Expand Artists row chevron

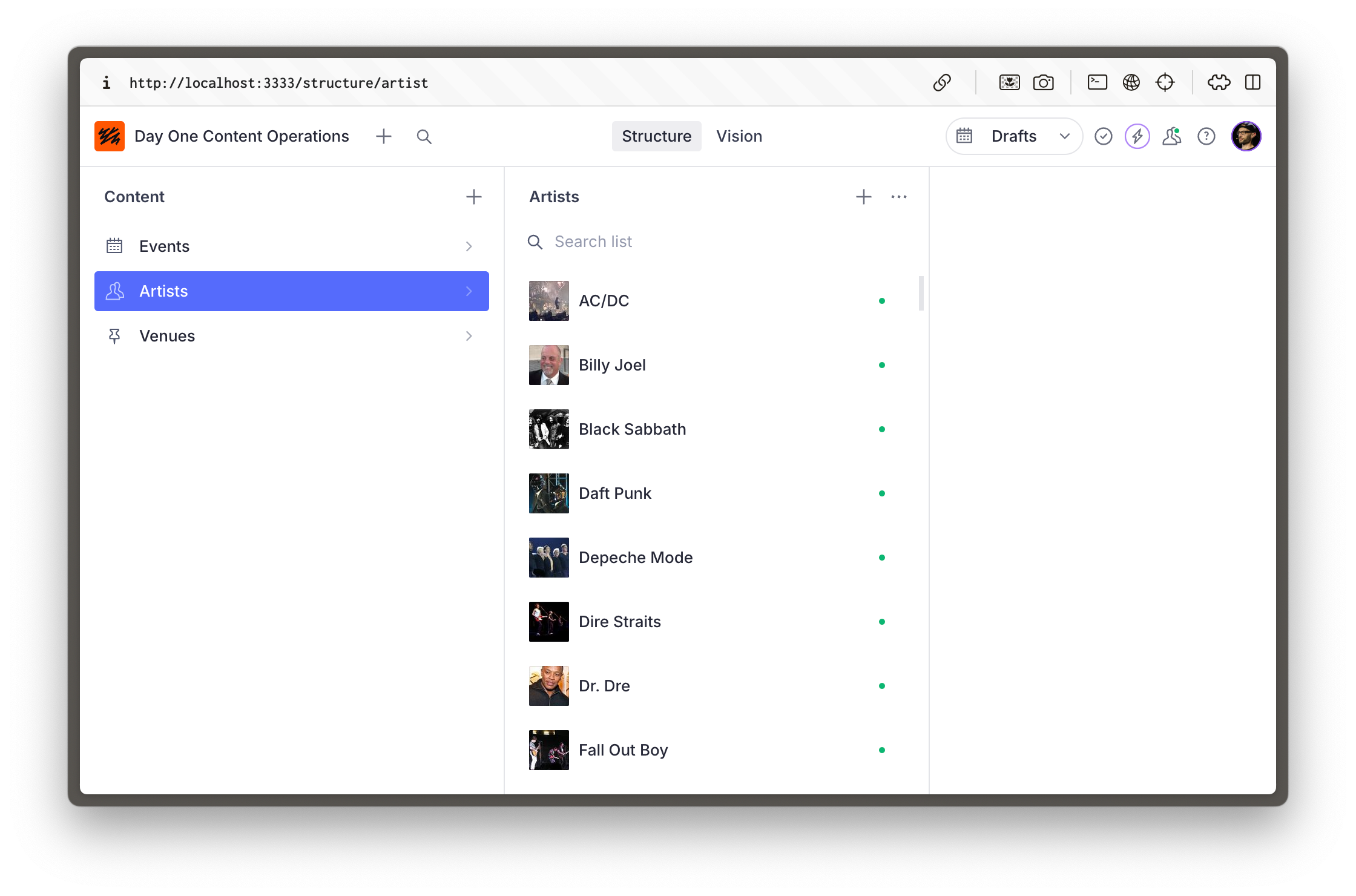tap(469, 291)
